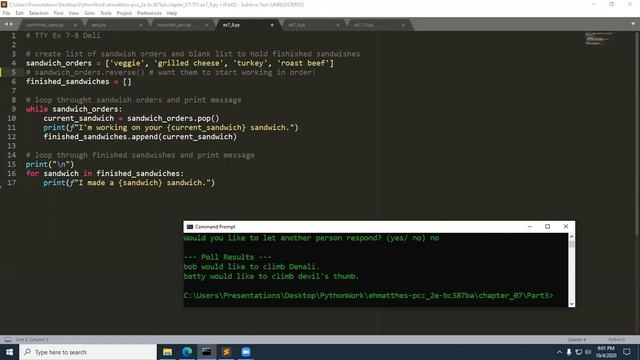The image size is (640, 360).
Task: Click the Sublime Text taskbar icon
Action: pyautogui.click(x=226, y=352)
